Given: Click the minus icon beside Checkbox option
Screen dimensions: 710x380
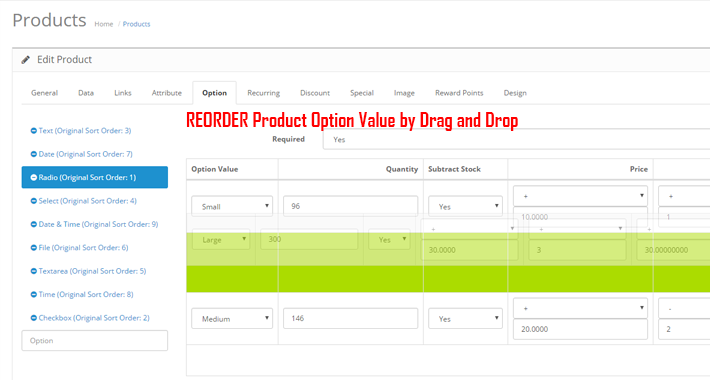Looking at the screenshot, I should 34,318.
